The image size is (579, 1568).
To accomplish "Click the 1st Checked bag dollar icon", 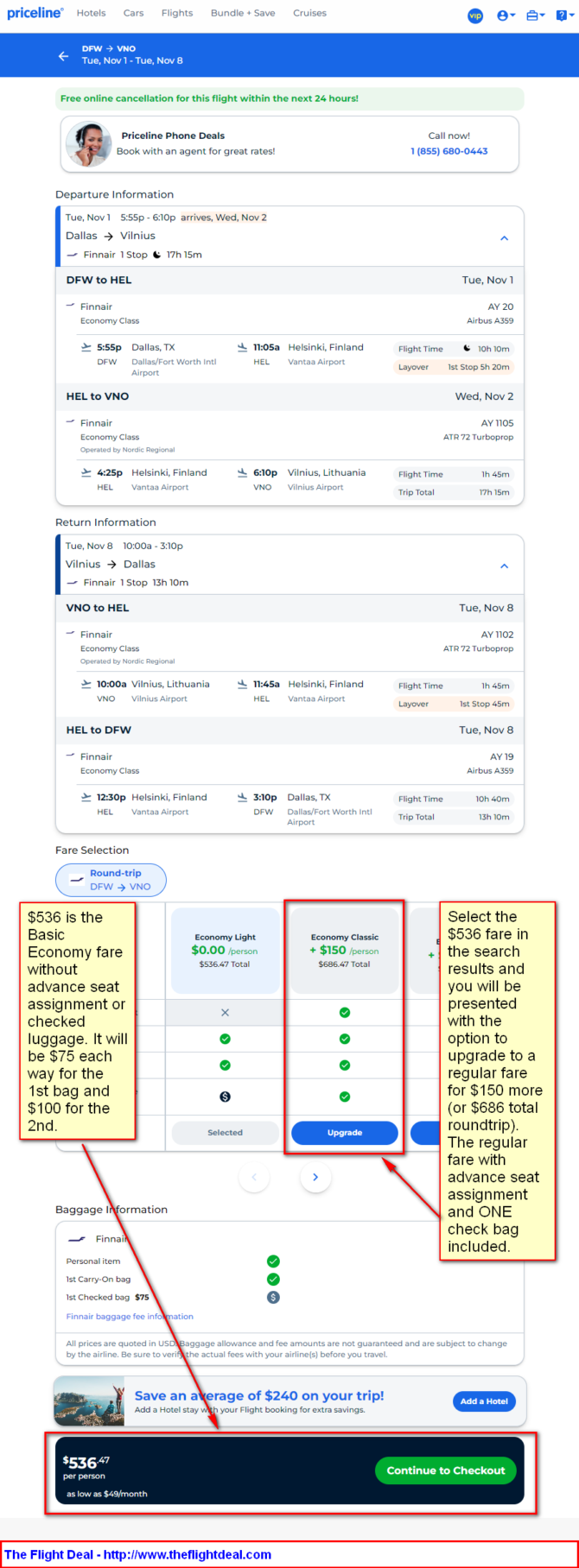I will (273, 1297).
